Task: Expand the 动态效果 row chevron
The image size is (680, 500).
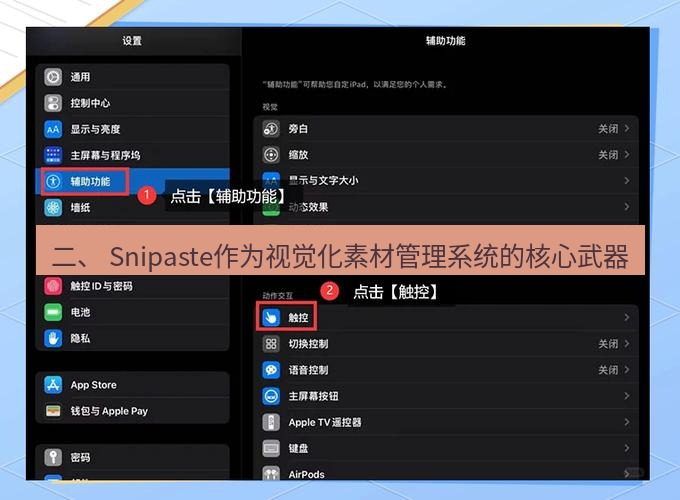Action: click(627, 207)
